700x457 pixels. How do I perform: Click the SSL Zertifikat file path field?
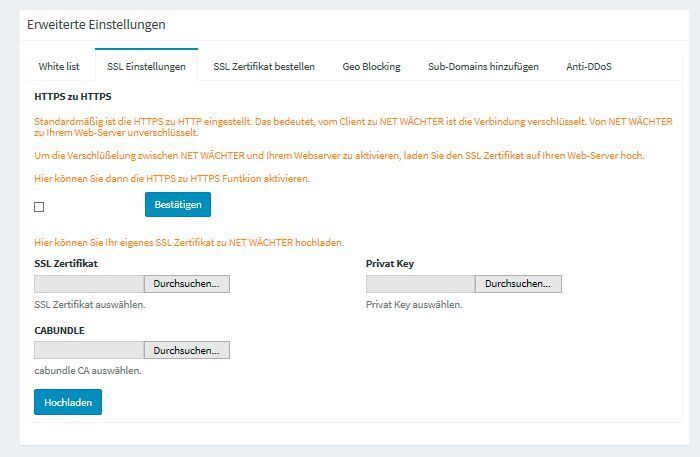pos(89,284)
